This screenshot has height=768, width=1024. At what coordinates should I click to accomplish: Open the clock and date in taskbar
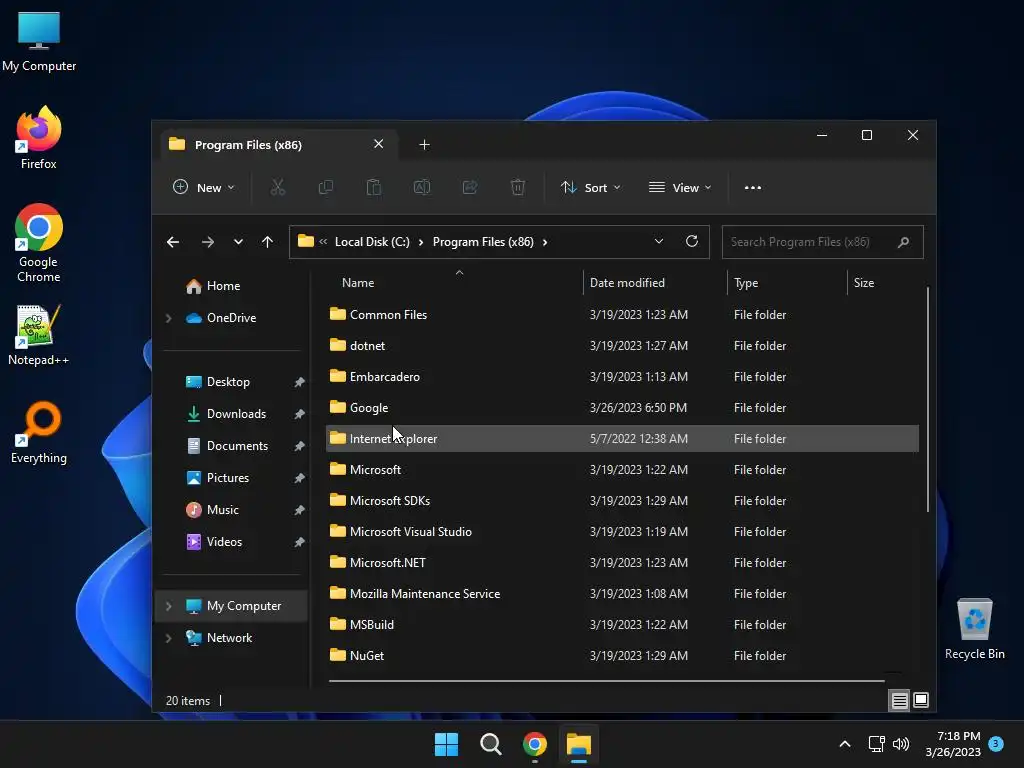[x=953, y=744]
